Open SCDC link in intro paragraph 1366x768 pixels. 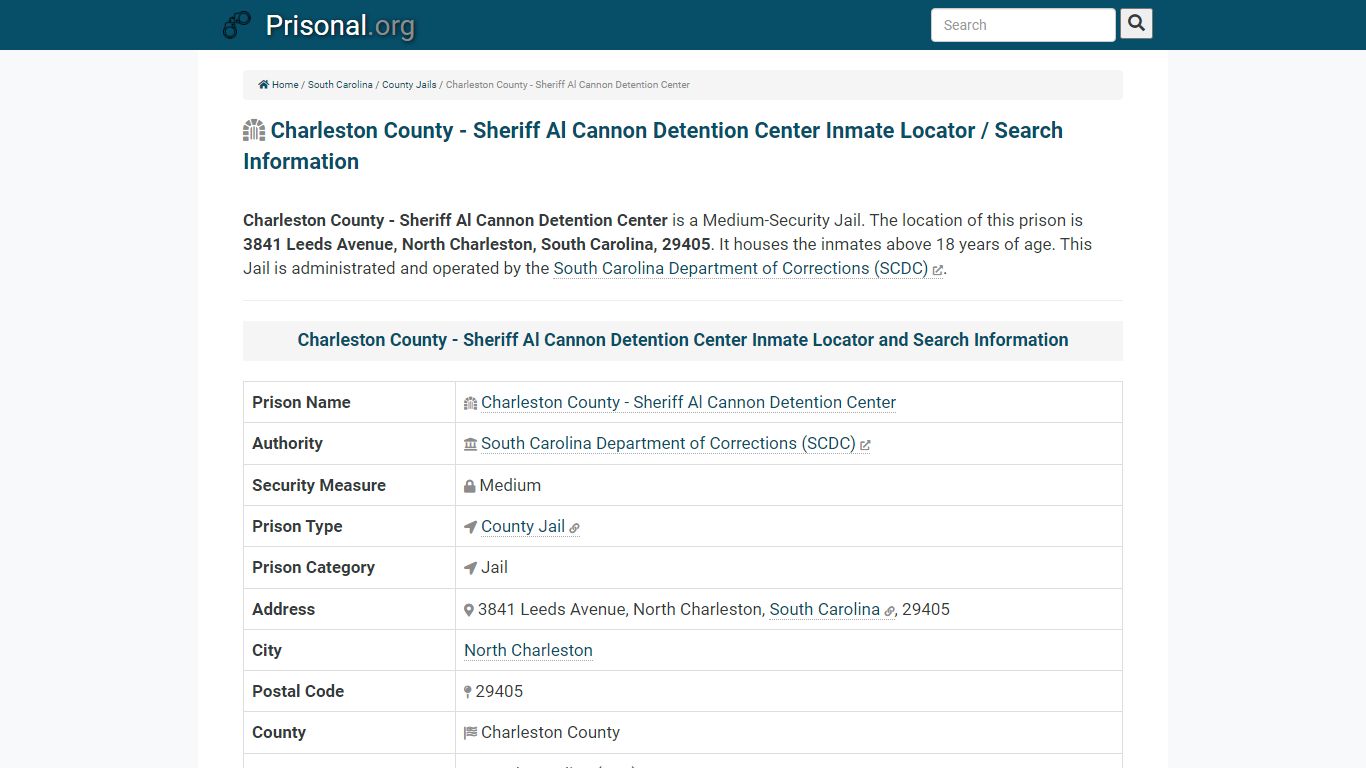point(741,268)
